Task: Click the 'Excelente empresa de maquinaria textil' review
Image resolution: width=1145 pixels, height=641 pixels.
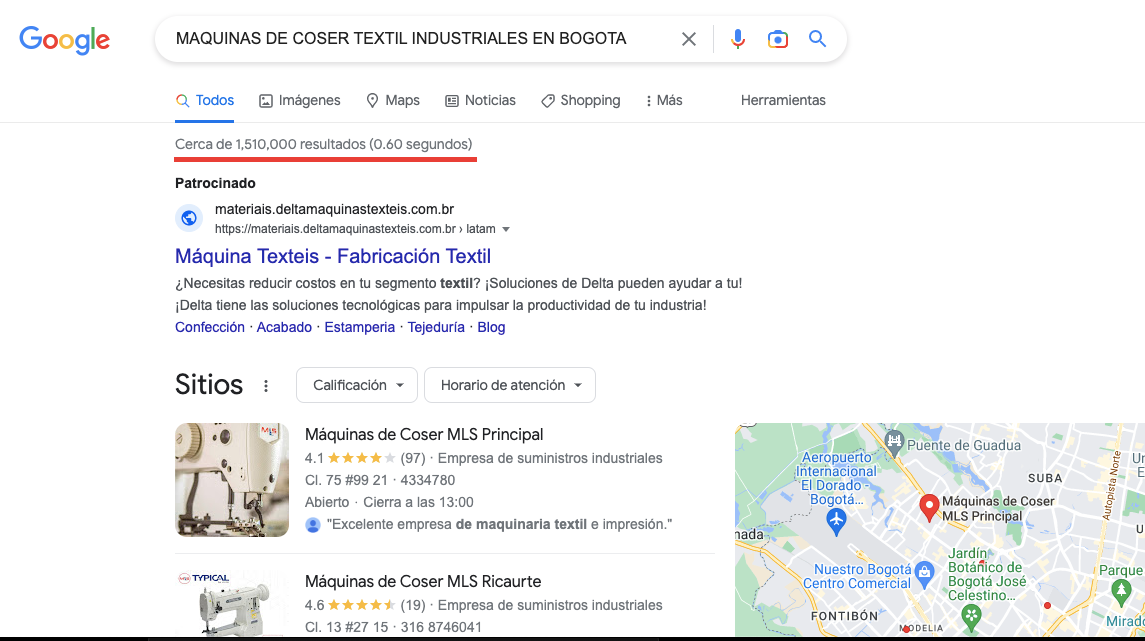Action: pyautogui.click(x=499, y=524)
